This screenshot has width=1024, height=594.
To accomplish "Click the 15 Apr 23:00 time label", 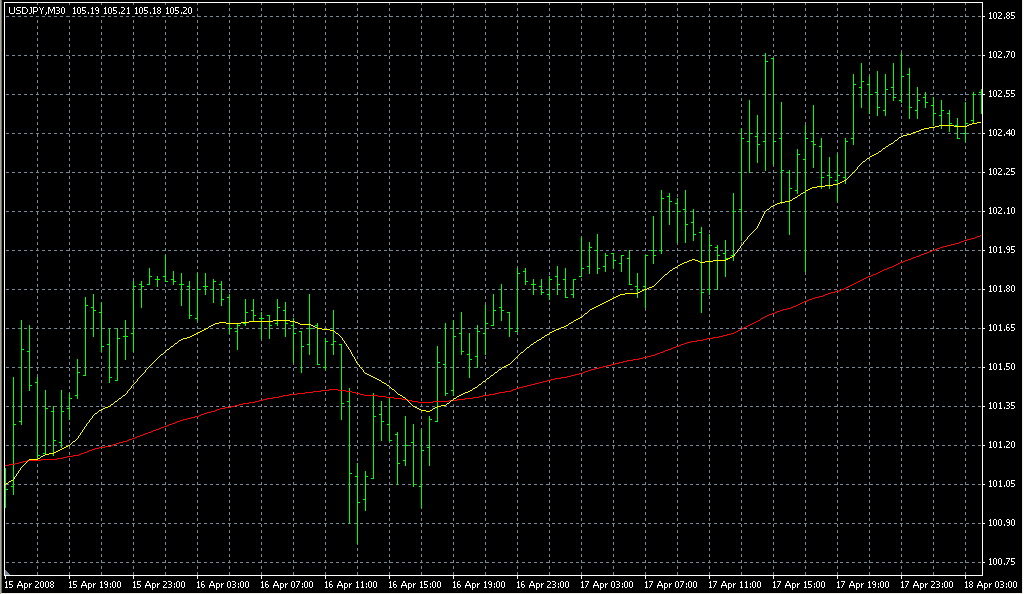I will point(160,583).
